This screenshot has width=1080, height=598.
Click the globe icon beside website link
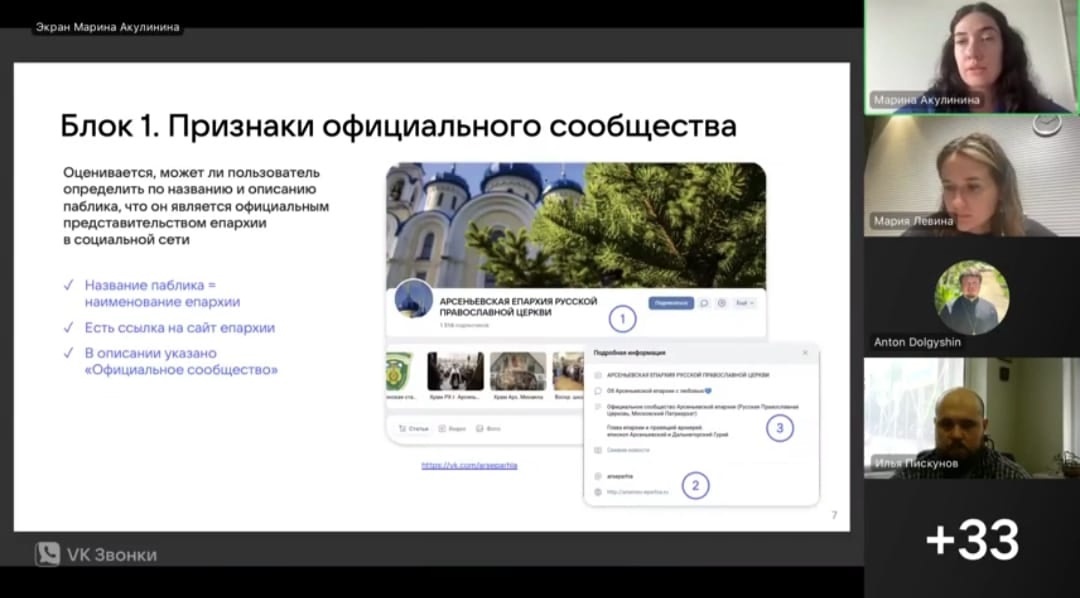598,492
